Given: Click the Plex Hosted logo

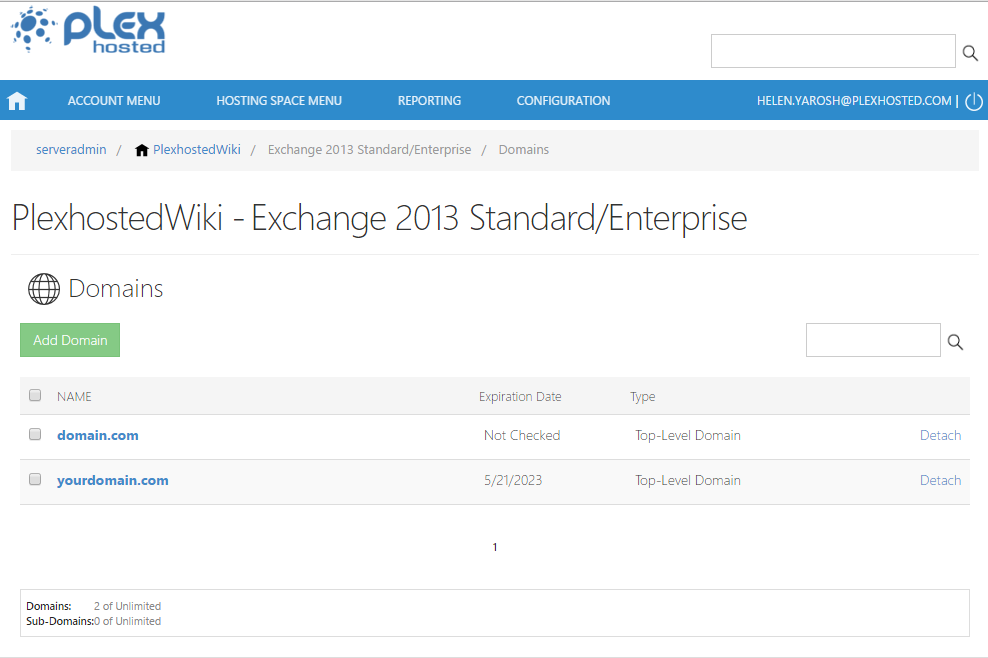Looking at the screenshot, I should pos(88,30).
